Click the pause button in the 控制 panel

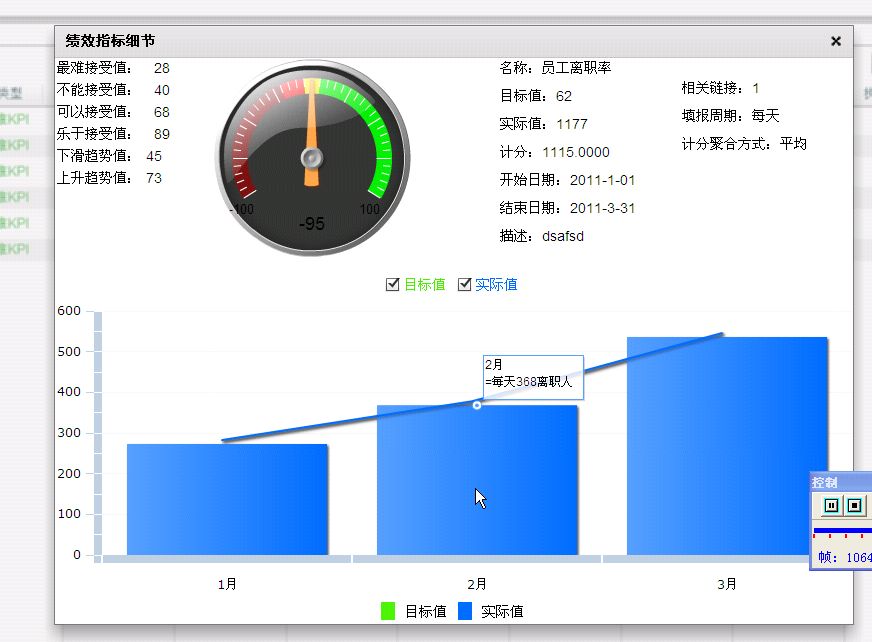pos(831,505)
